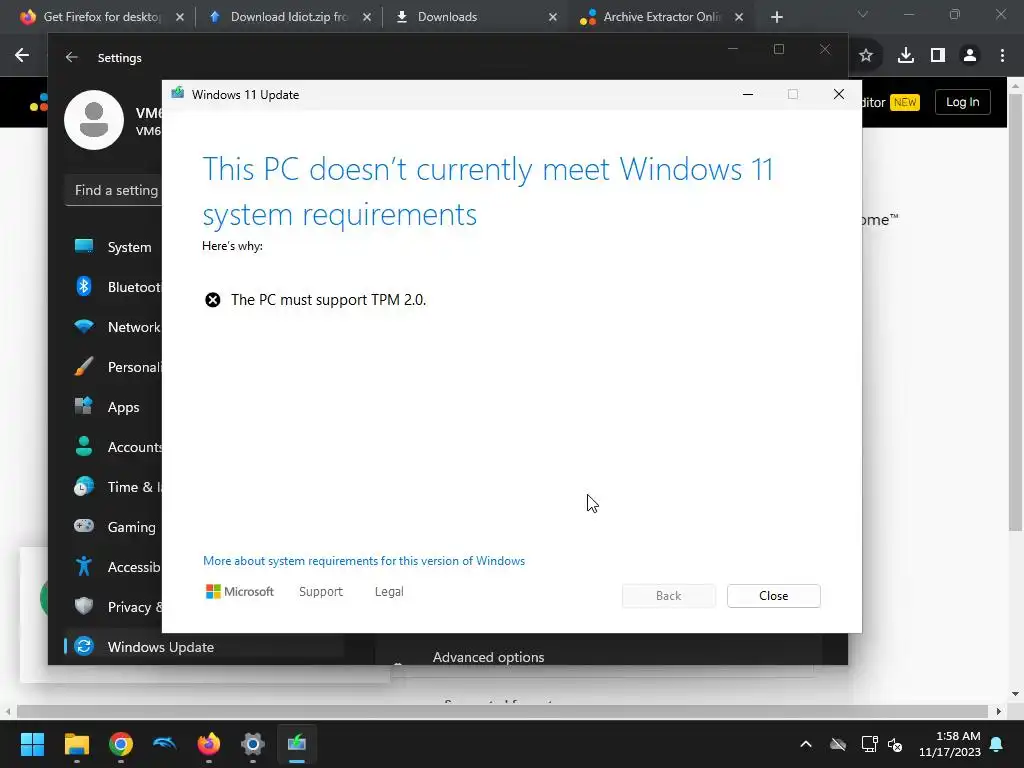Screen dimensions: 1024x768
Task: Open the Legal link in the dialog
Action: [389, 592]
